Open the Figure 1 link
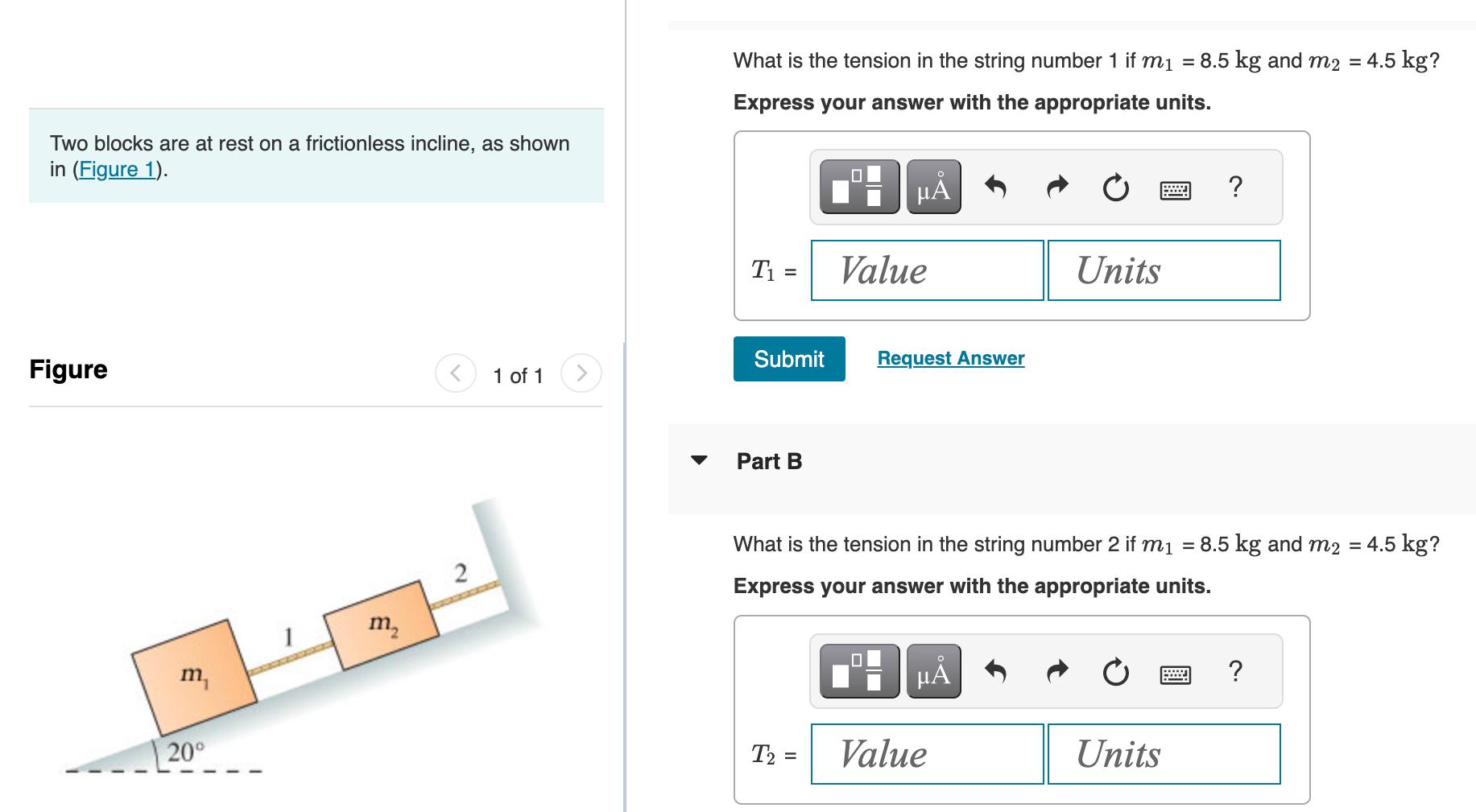This screenshot has height=812, width=1476. [x=118, y=169]
